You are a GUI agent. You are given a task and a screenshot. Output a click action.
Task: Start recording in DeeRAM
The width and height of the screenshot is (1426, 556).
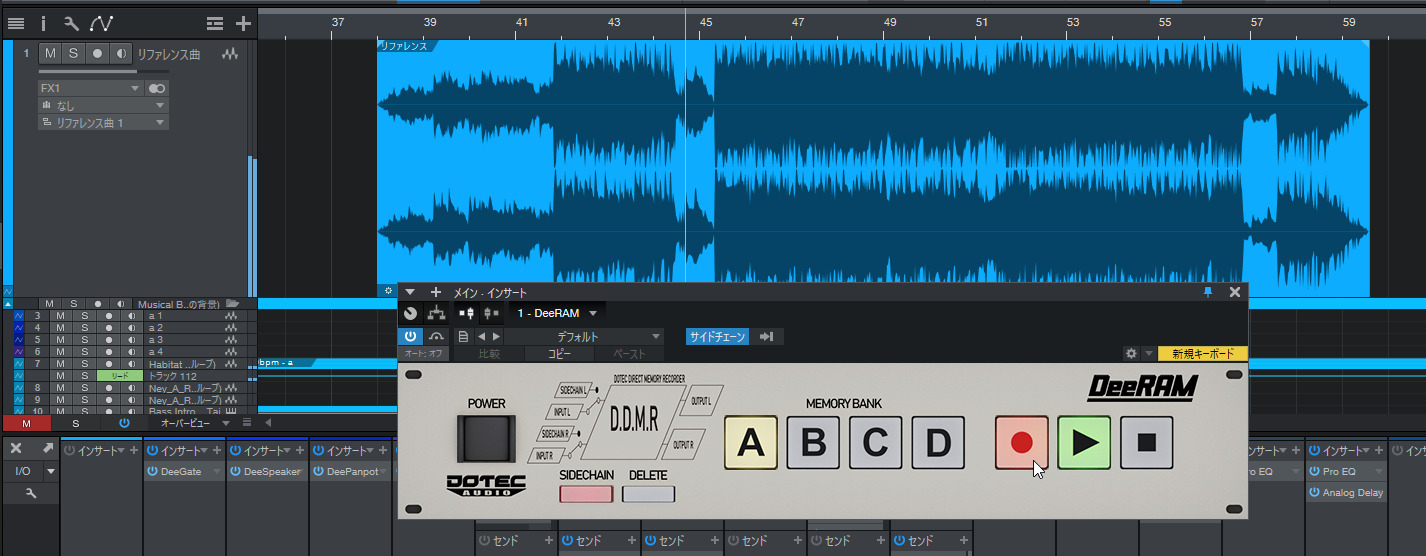(1022, 443)
